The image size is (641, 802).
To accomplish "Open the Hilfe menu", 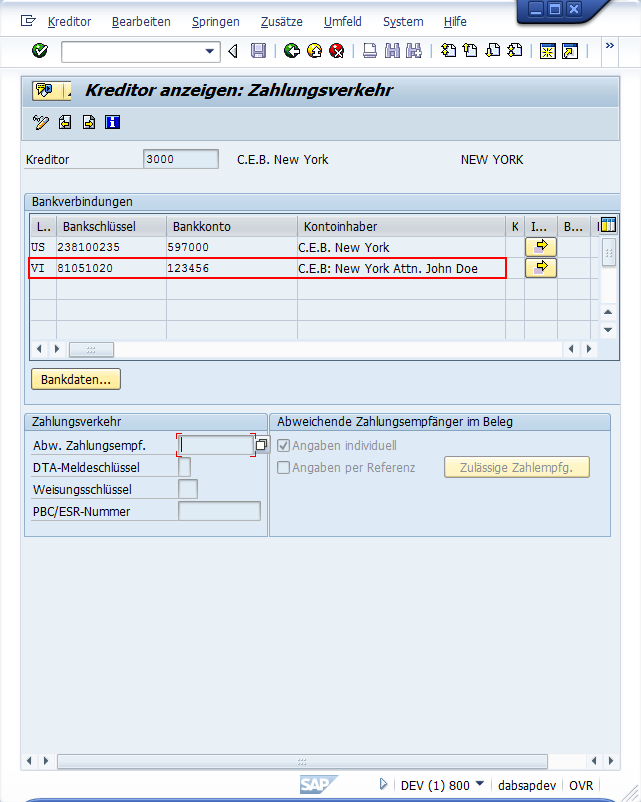I will (455, 22).
